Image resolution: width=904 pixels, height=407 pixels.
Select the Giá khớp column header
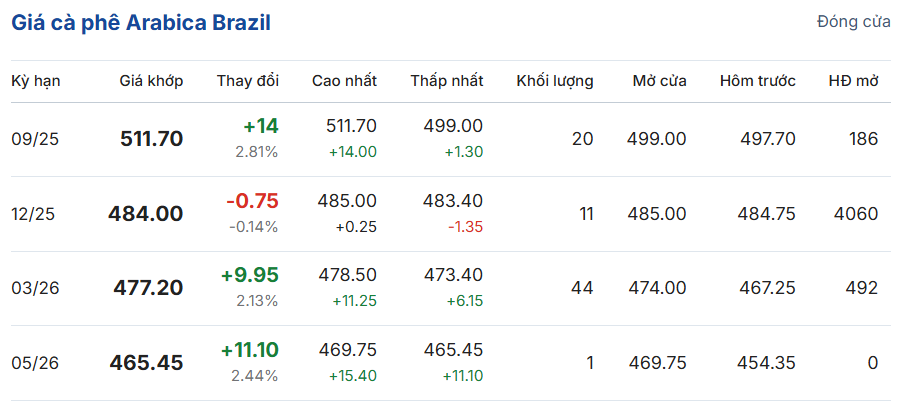pos(152,81)
